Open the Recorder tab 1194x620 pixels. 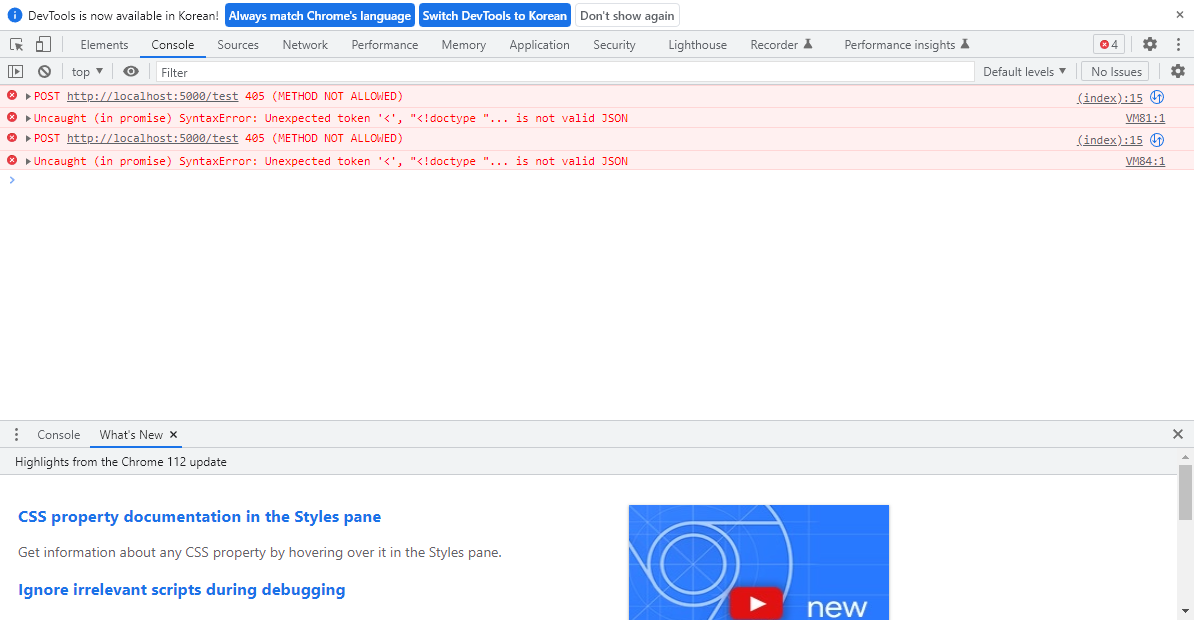(x=781, y=45)
